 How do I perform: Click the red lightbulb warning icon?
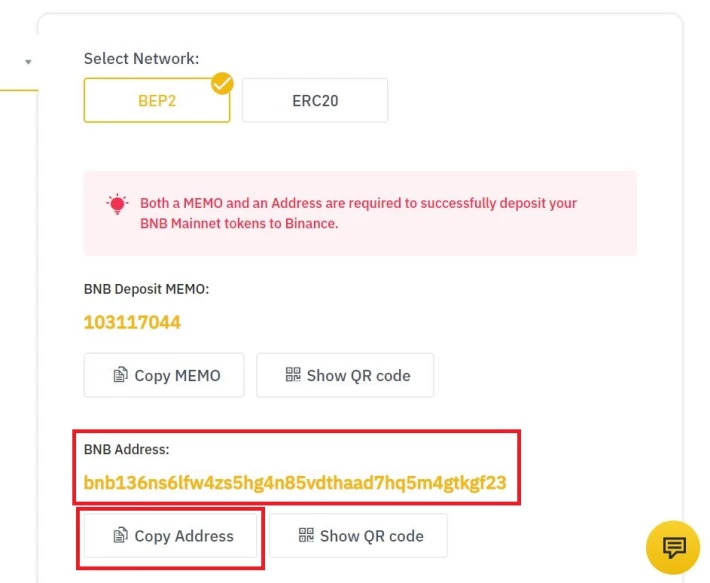click(117, 204)
